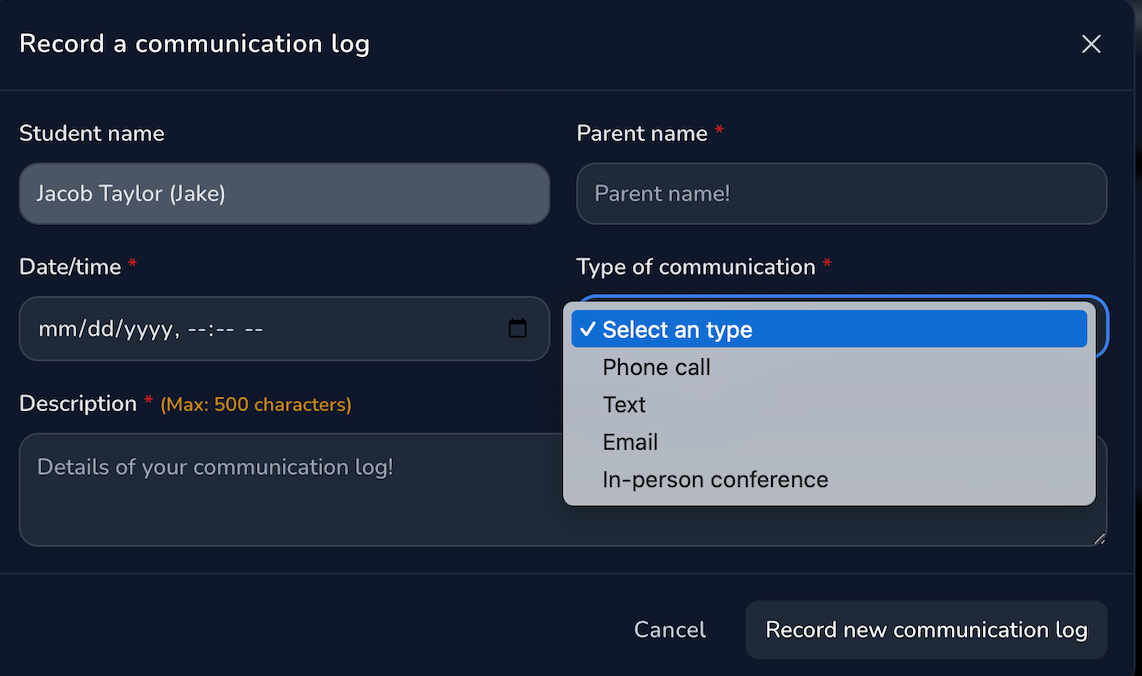Click Record new communication log
Screen dimensions: 1142x676
click(x=926, y=629)
